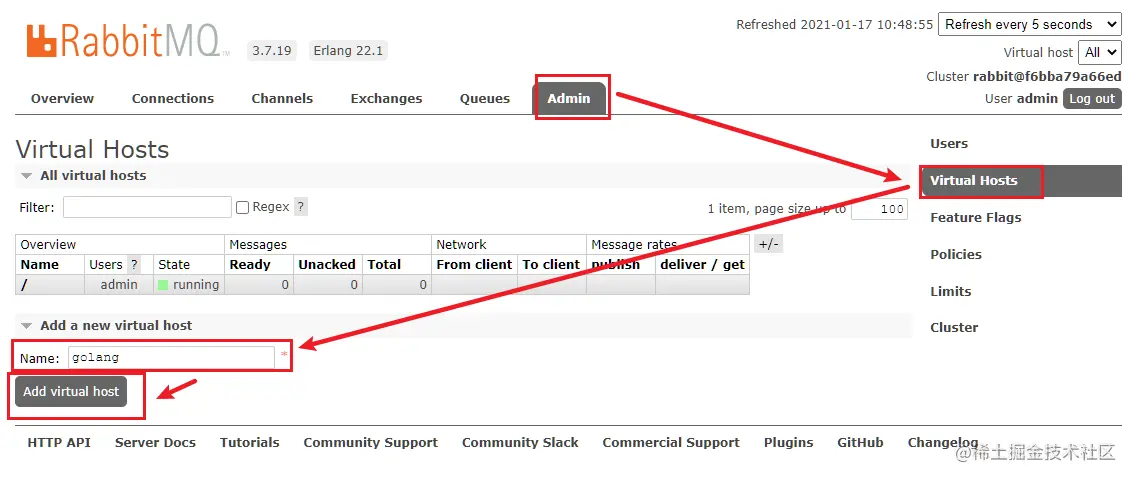Screen dimensions: 1132x479
Task: Enable the Regex filter checkbox
Action: (243, 208)
